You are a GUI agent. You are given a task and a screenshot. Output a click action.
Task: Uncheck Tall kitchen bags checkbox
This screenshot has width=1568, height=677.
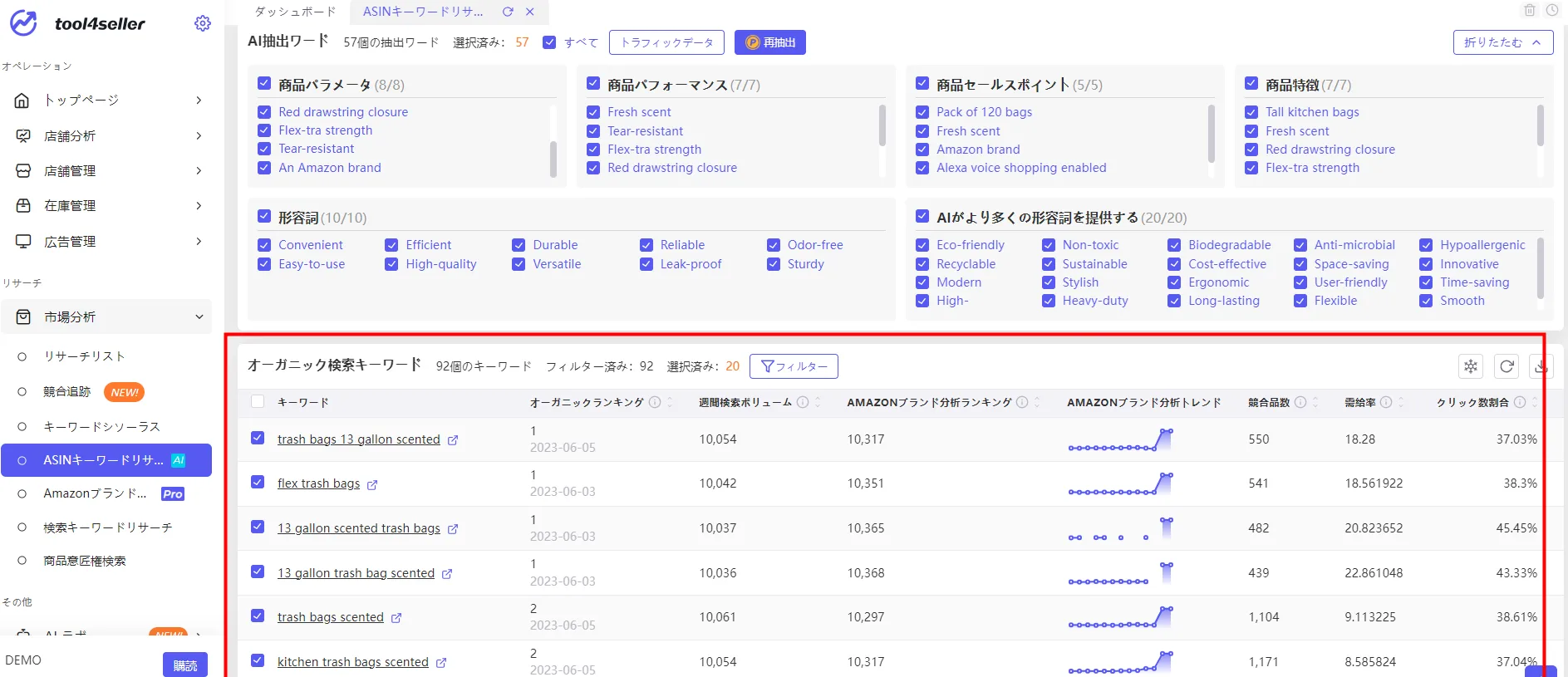click(x=1251, y=112)
